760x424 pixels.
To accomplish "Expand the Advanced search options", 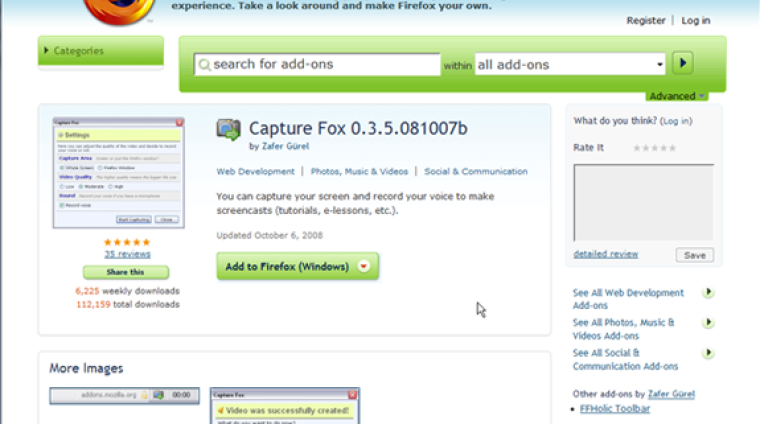I will tap(676, 96).
